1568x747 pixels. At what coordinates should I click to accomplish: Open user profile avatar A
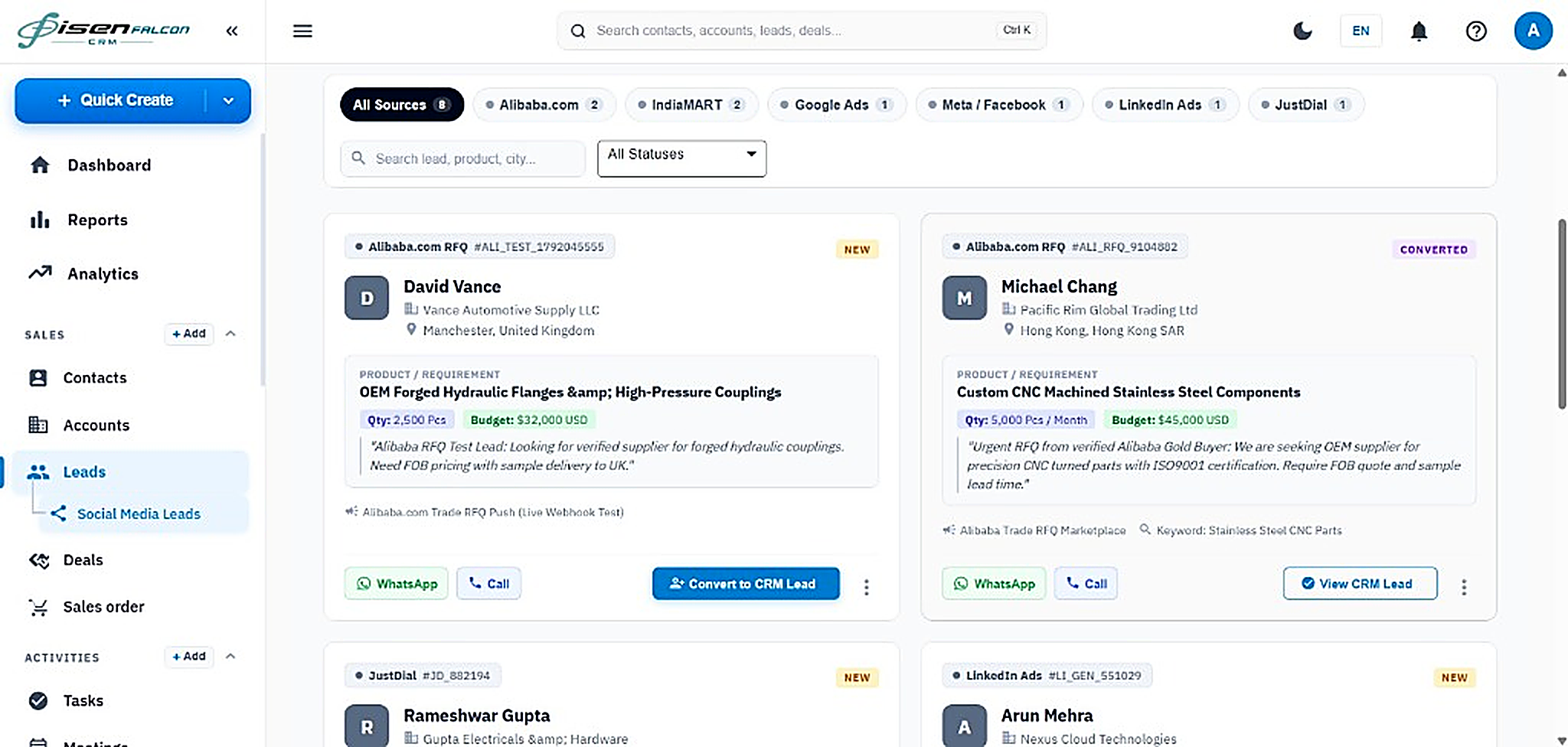click(x=1533, y=31)
